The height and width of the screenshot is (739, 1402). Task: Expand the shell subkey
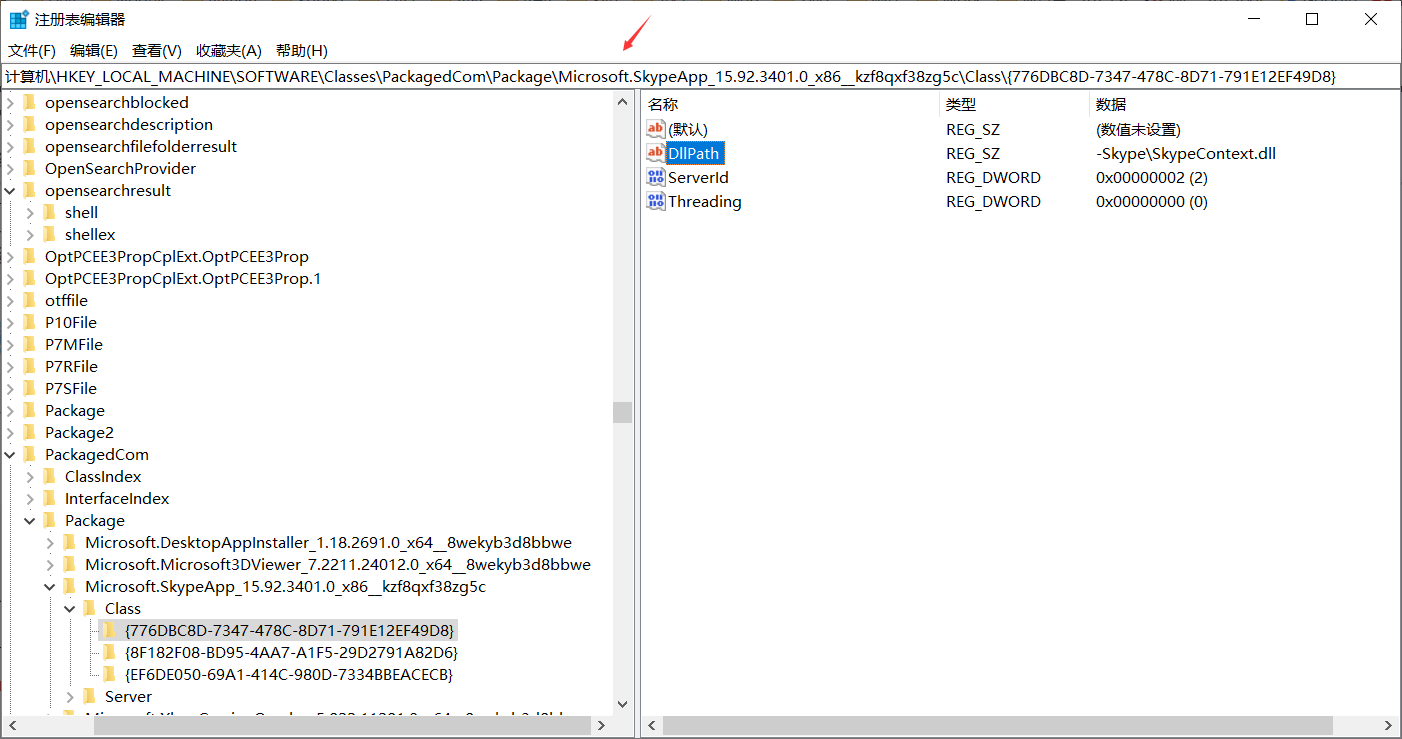[x=31, y=212]
